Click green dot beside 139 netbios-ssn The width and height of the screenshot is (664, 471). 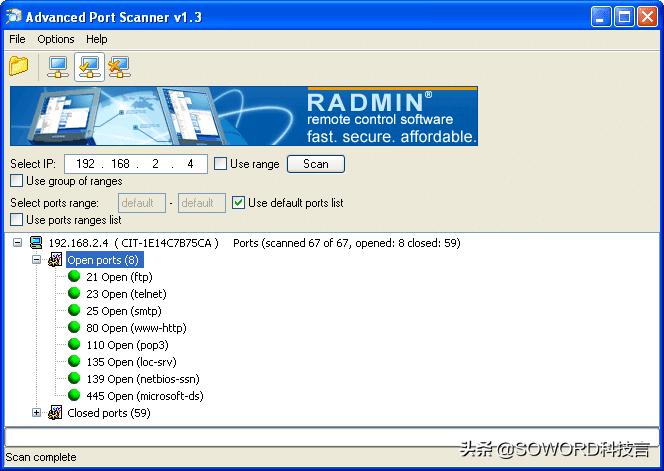[74, 378]
